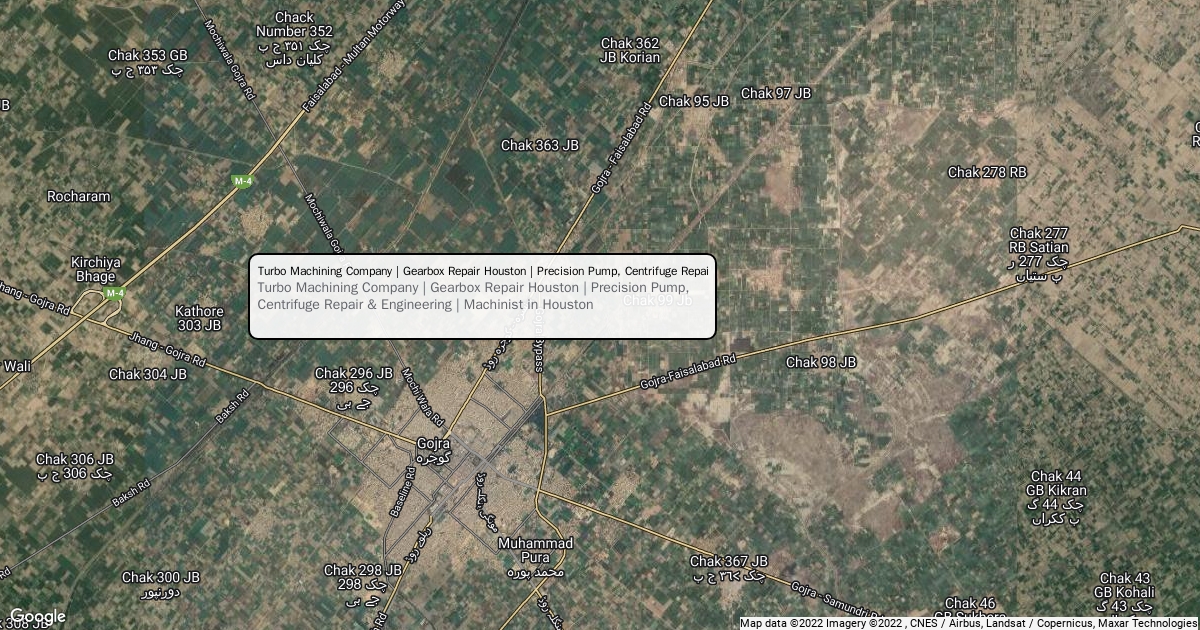This screenshot has width=1200, height=630.
Task: Select the Chak 278 RB label
Action: (987, 172)
